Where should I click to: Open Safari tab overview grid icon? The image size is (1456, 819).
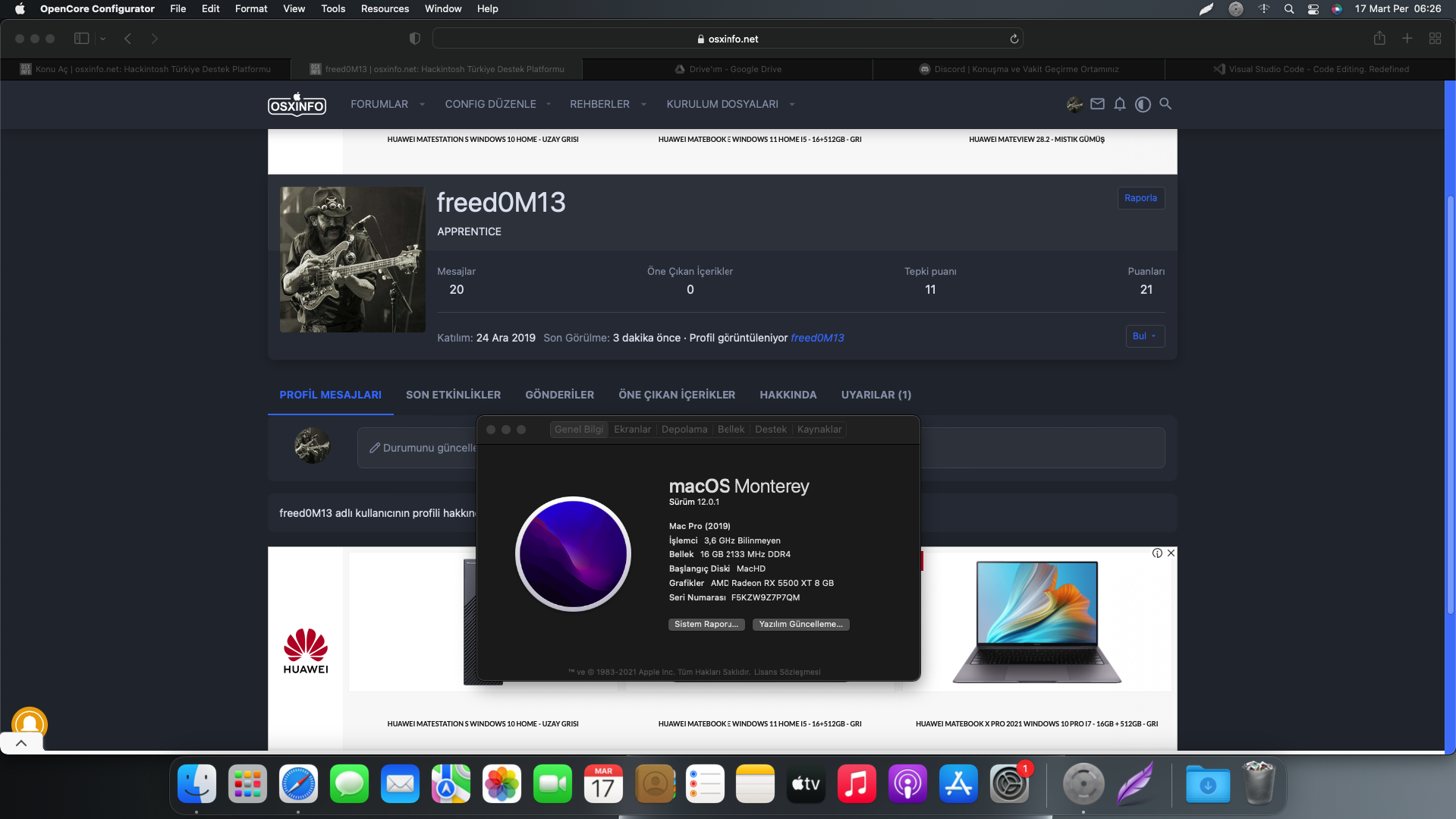[1436, 38]
